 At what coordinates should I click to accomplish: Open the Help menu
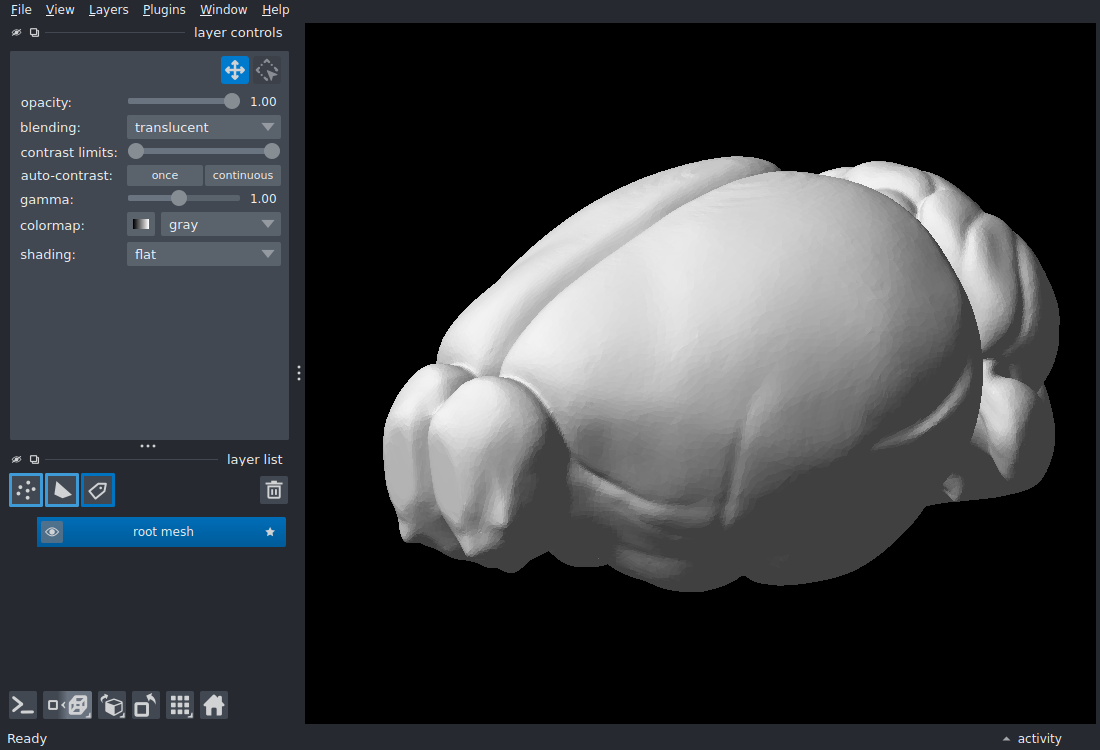tap(275, 10)
